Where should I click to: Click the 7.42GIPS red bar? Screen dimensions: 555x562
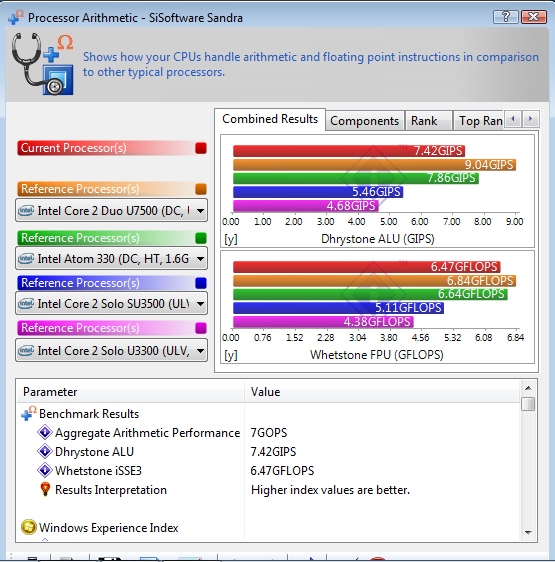pyautogui.click(x=349, y=151)
